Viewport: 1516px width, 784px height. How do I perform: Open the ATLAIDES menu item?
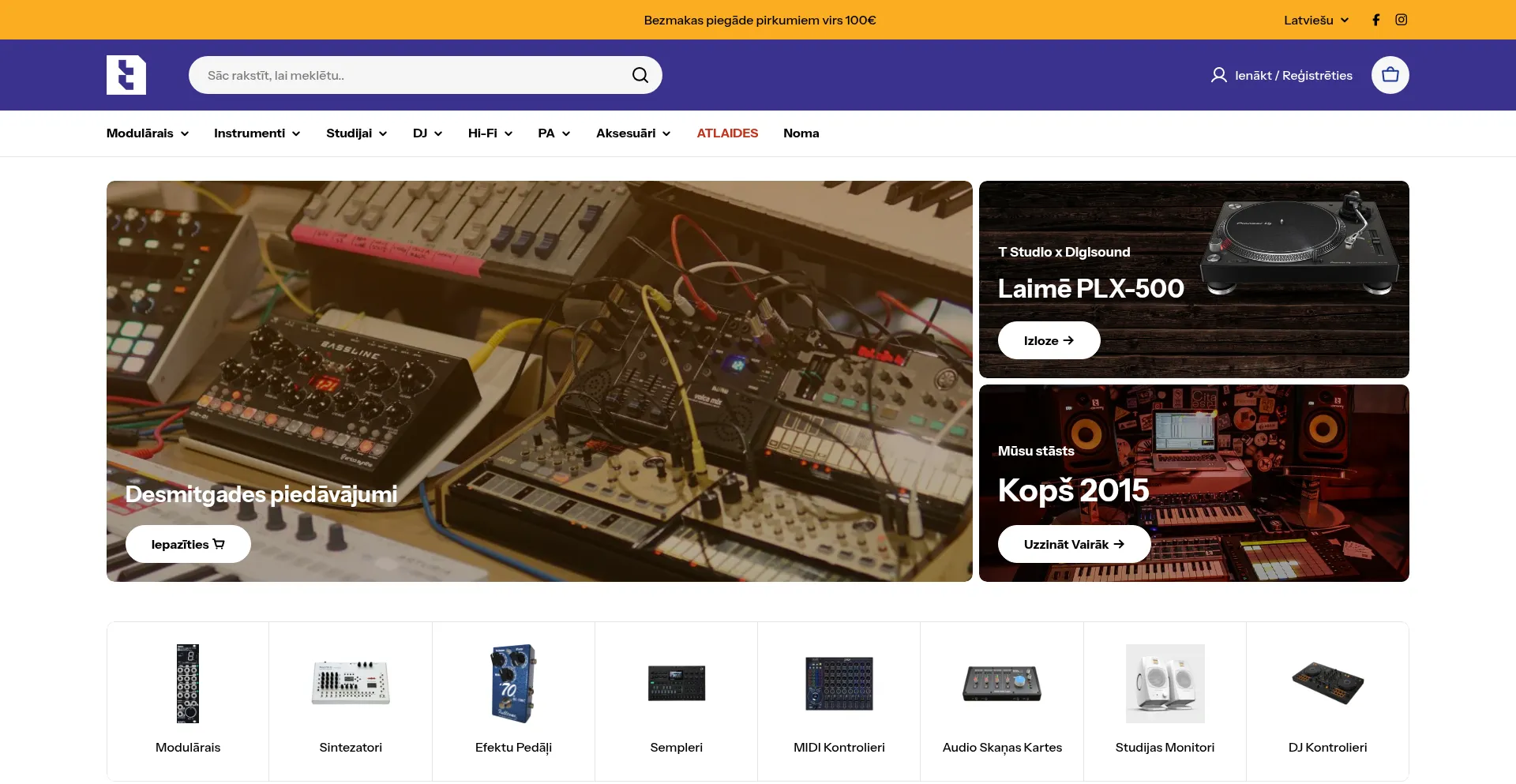click(727, 133)
